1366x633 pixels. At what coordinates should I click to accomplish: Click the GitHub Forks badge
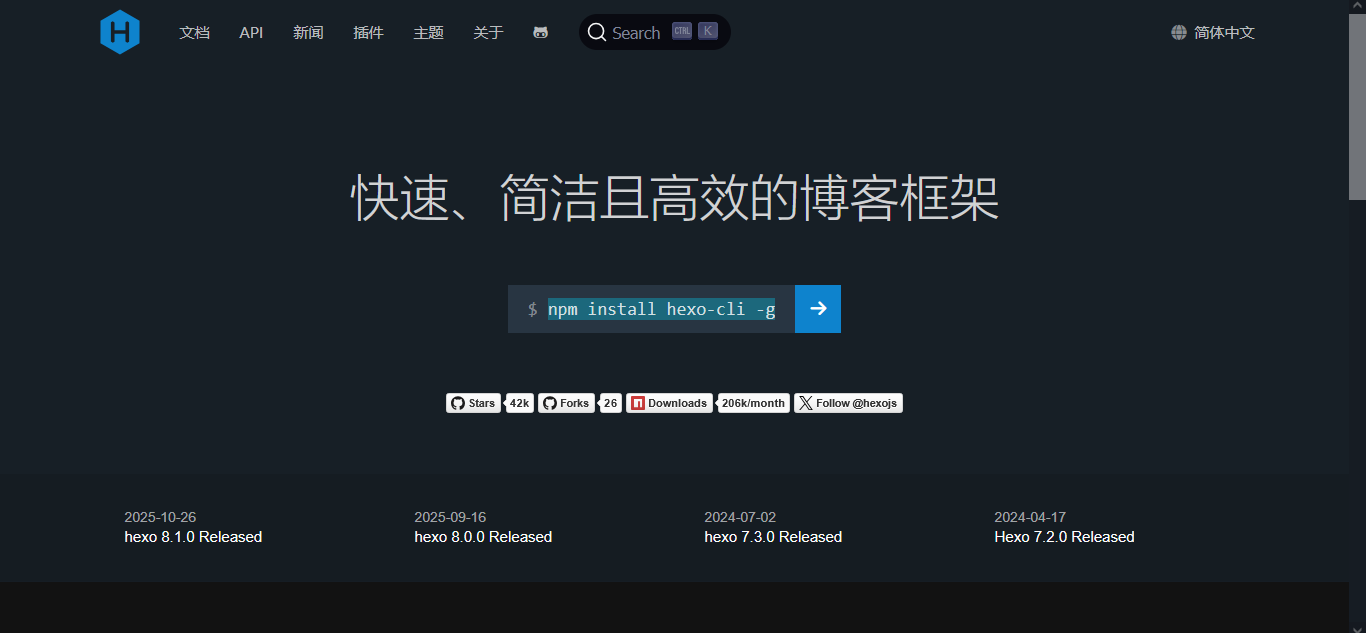pyautogui.click(x=566, y=403)
